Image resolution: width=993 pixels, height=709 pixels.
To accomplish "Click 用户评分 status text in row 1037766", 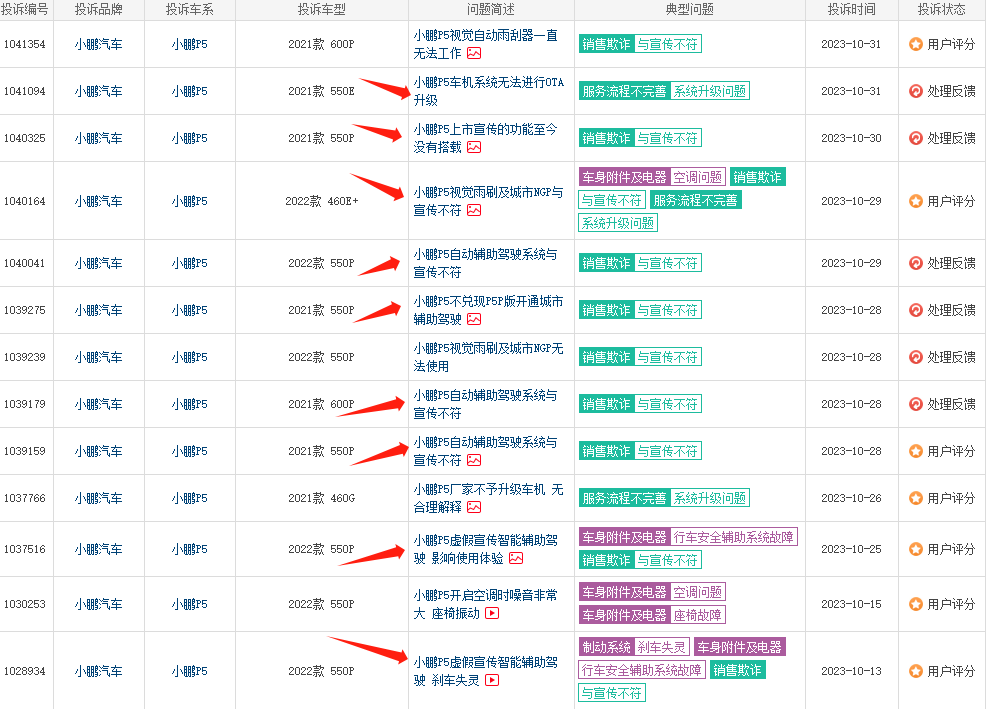I will pyautogui.click(x=951, y=498).
